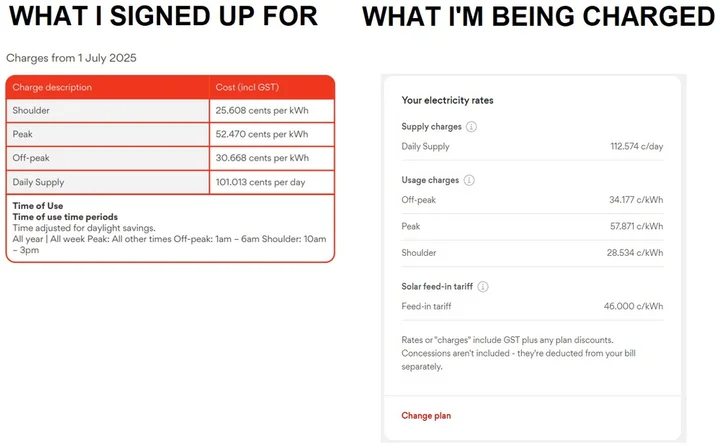Click the WHAT I'M BEING CHARGED title
720x446 pixels.
tap(538, 17)
